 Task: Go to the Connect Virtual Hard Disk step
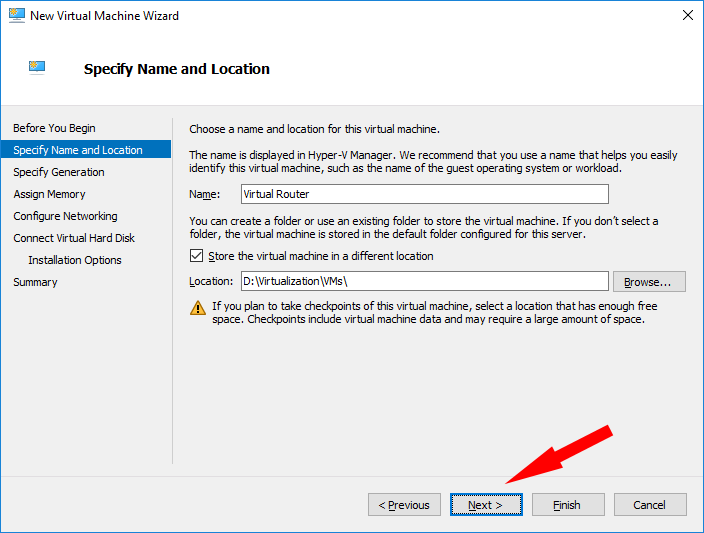(74, 238)
